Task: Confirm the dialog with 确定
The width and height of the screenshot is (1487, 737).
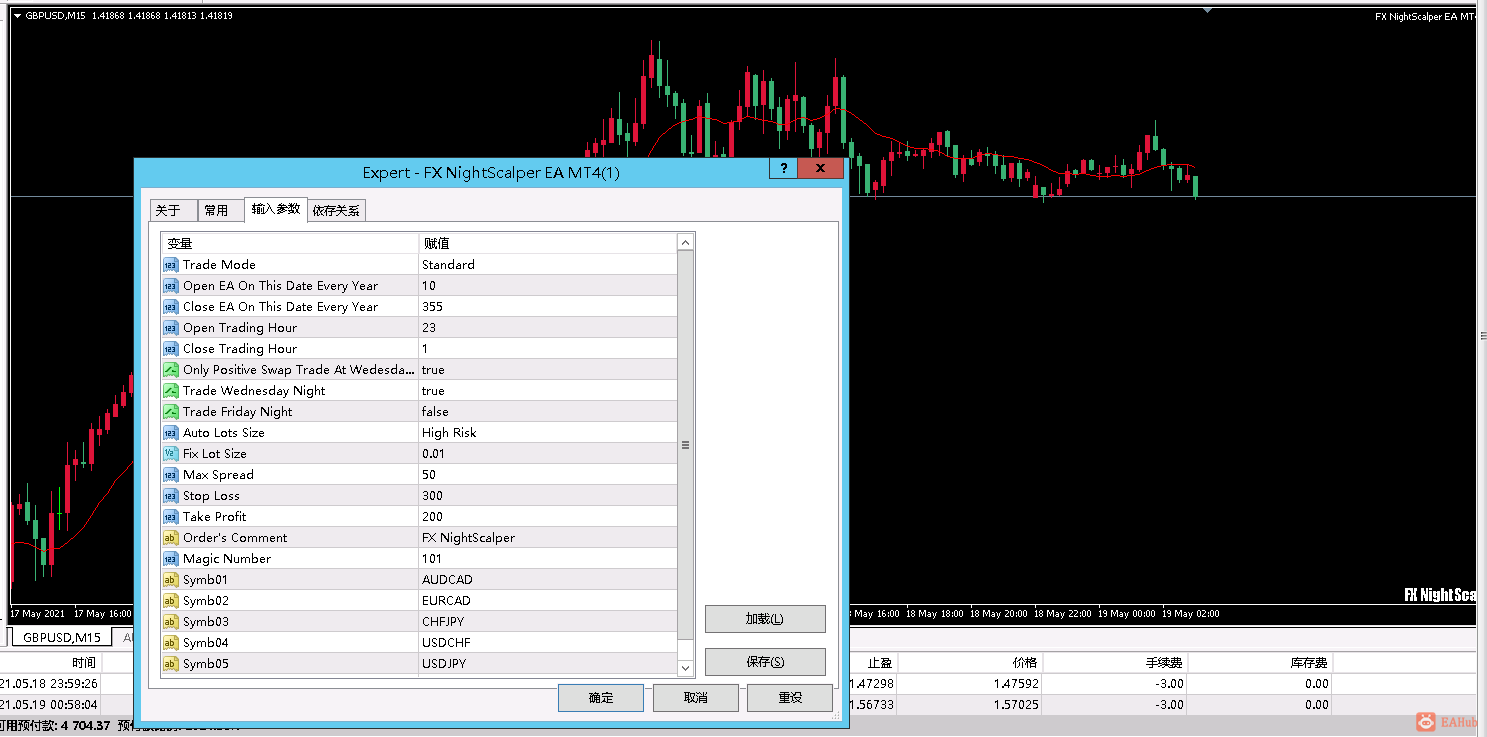Action: pyautogui.click(x=601, y=698)
